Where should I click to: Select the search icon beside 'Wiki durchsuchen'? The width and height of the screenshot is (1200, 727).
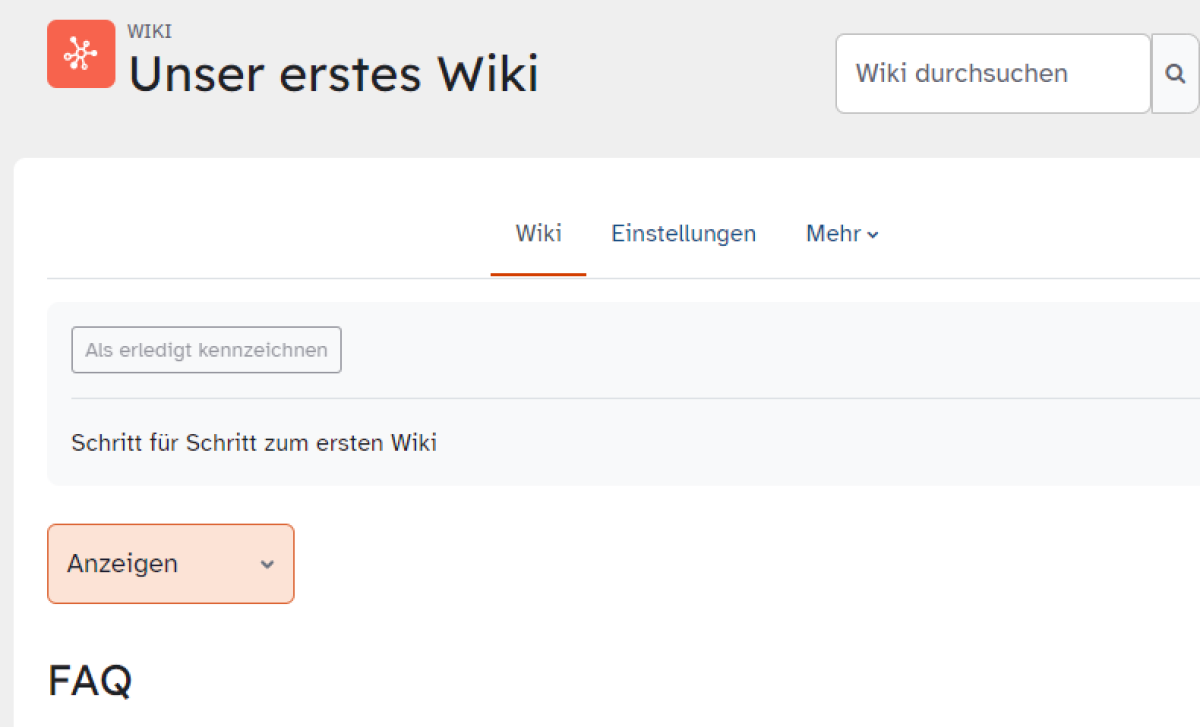click(1176, 73)
